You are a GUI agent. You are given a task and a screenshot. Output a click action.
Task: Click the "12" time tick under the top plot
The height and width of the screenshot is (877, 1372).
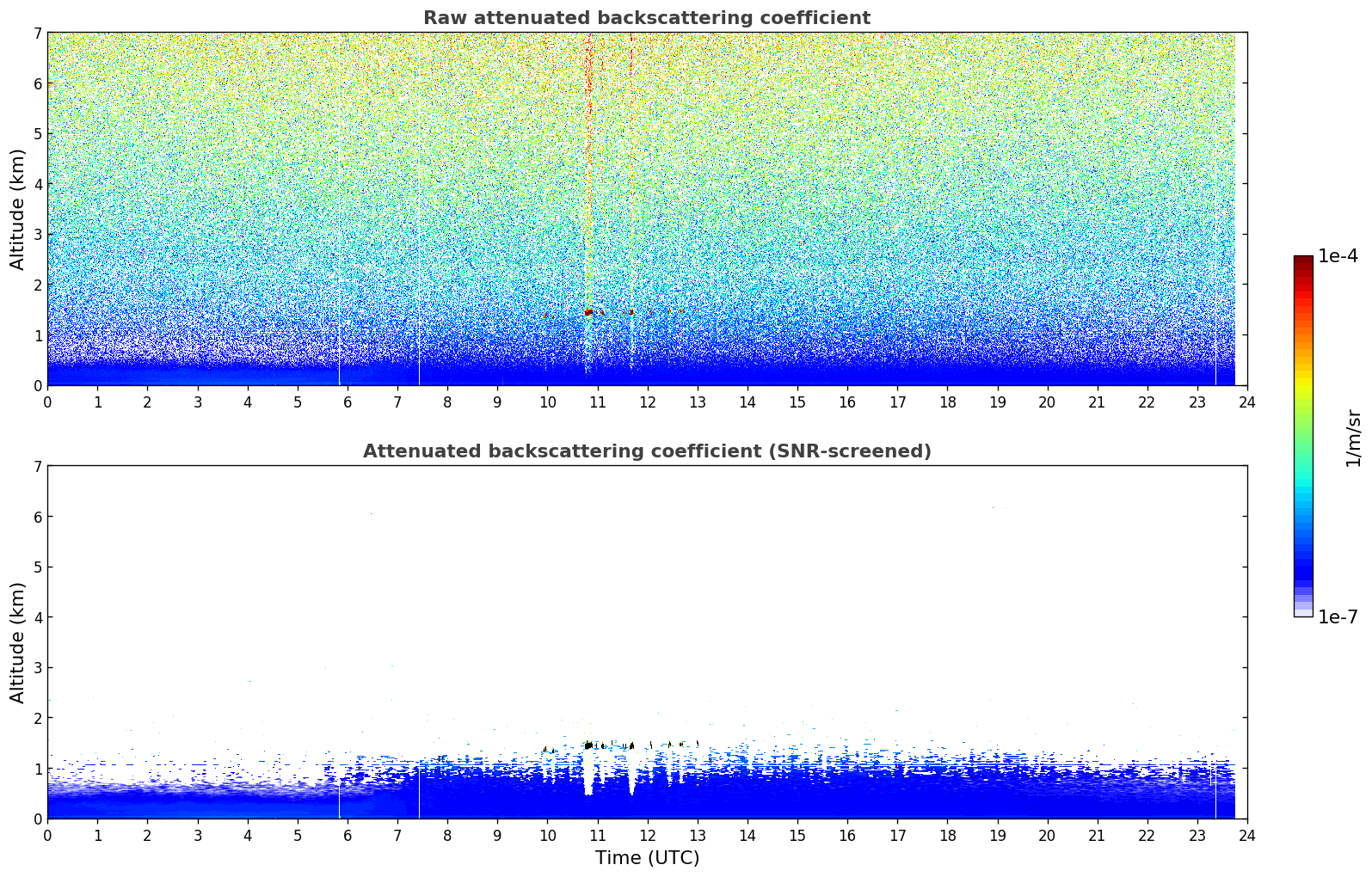pyautogui.click(x=647, y=402)
